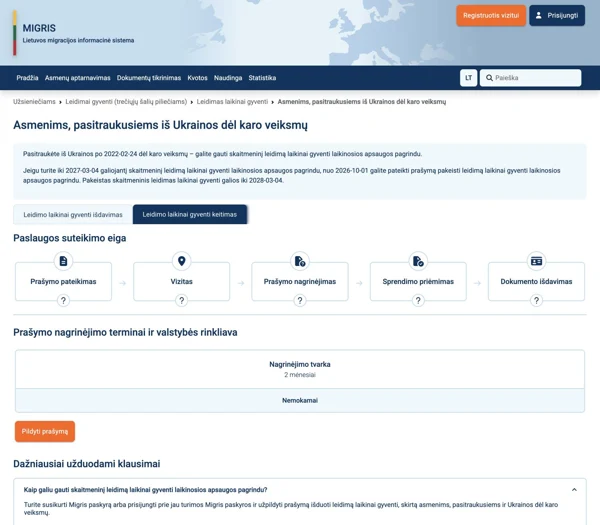Click the Vizitas step card
600x525 pixels.
click(x=181, y=281)
